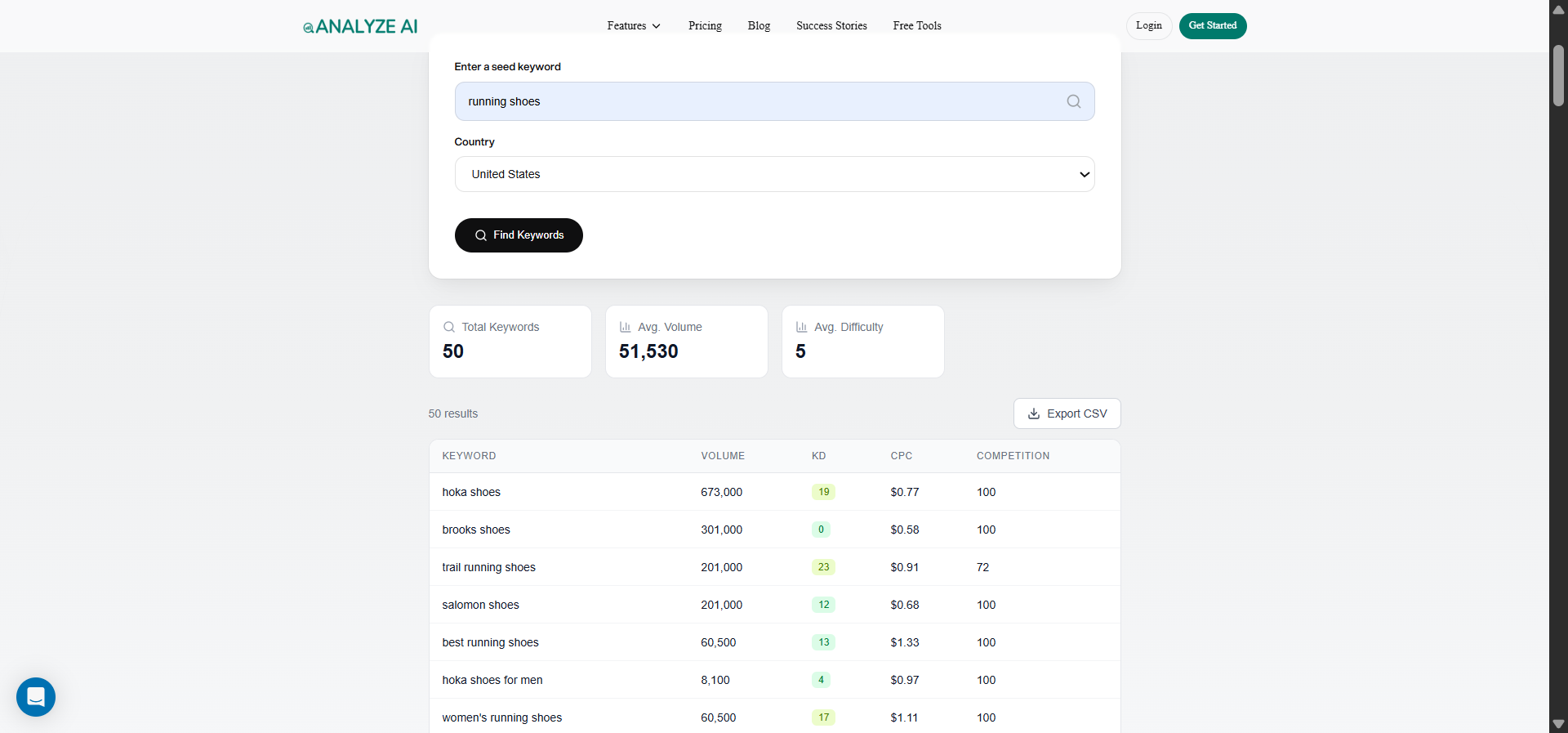Click the 8,100 volume value

pyautogui.click(x=715, y=680)
